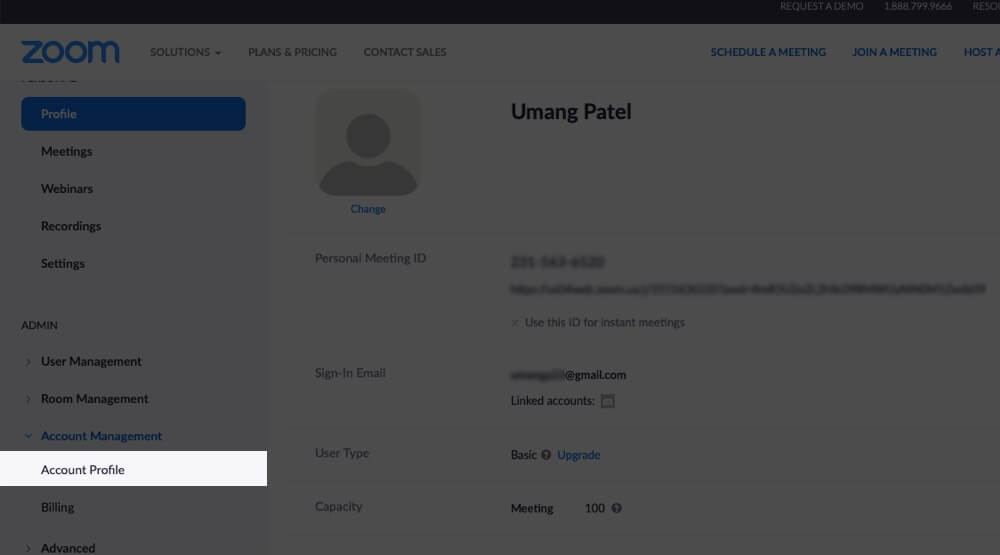Image resolution: width=1000 pixels, height=555 pixels.
Task: Expand the Advanced section
Action: coord(68,548)
